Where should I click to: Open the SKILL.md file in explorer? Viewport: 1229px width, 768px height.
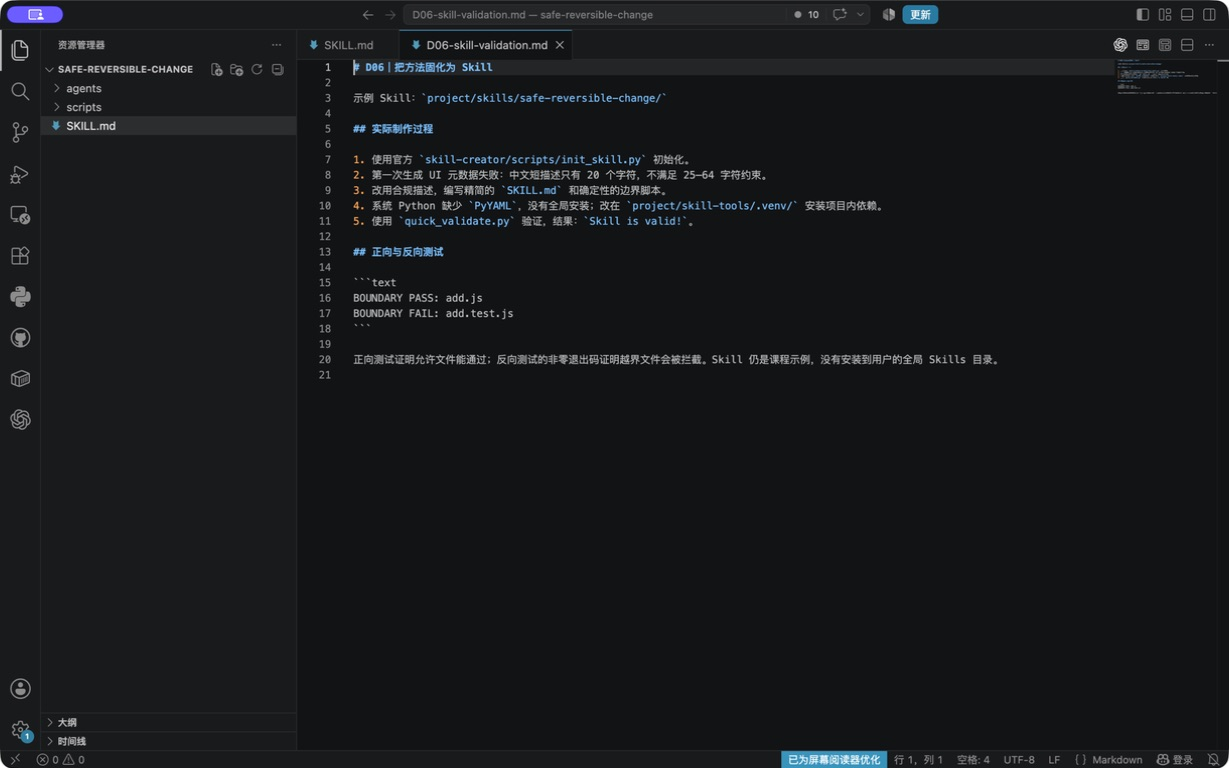coord(168,126)
